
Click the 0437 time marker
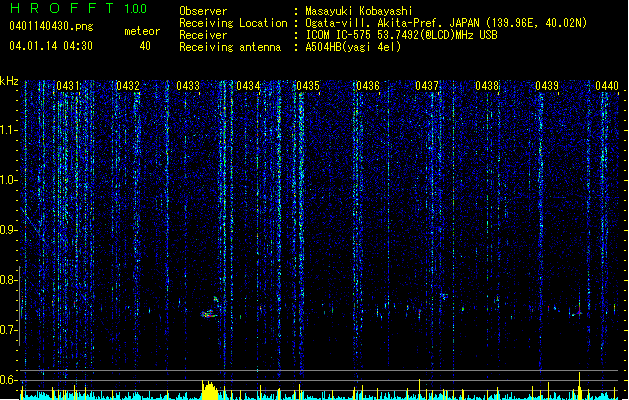pos(427,86)
